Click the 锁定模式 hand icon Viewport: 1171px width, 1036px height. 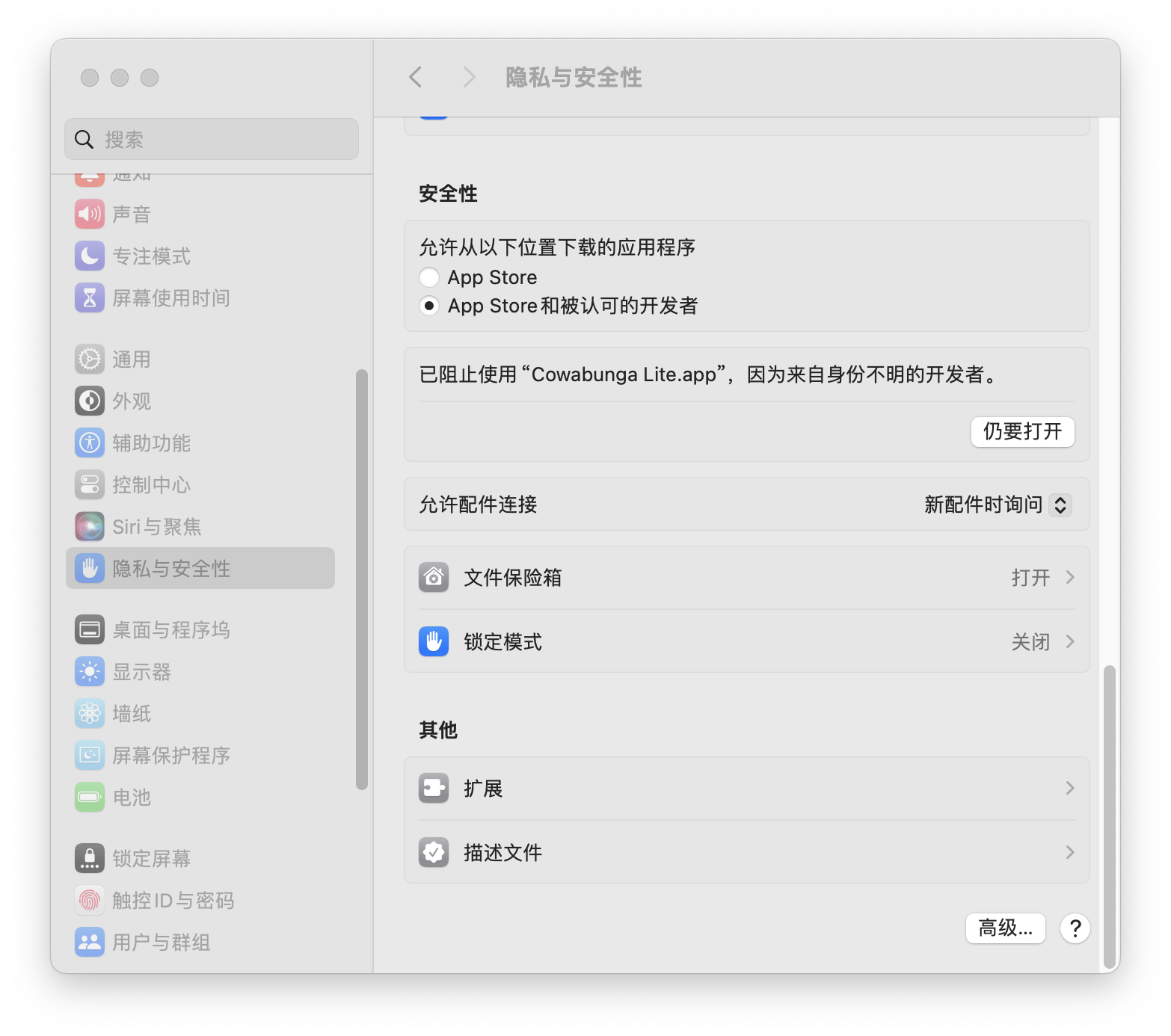434,642
